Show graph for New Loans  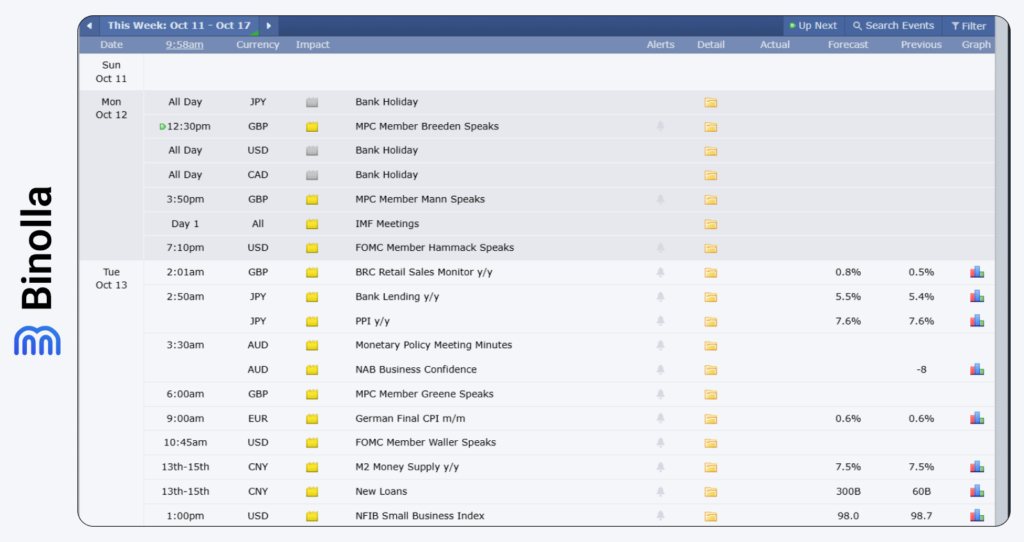977,490
